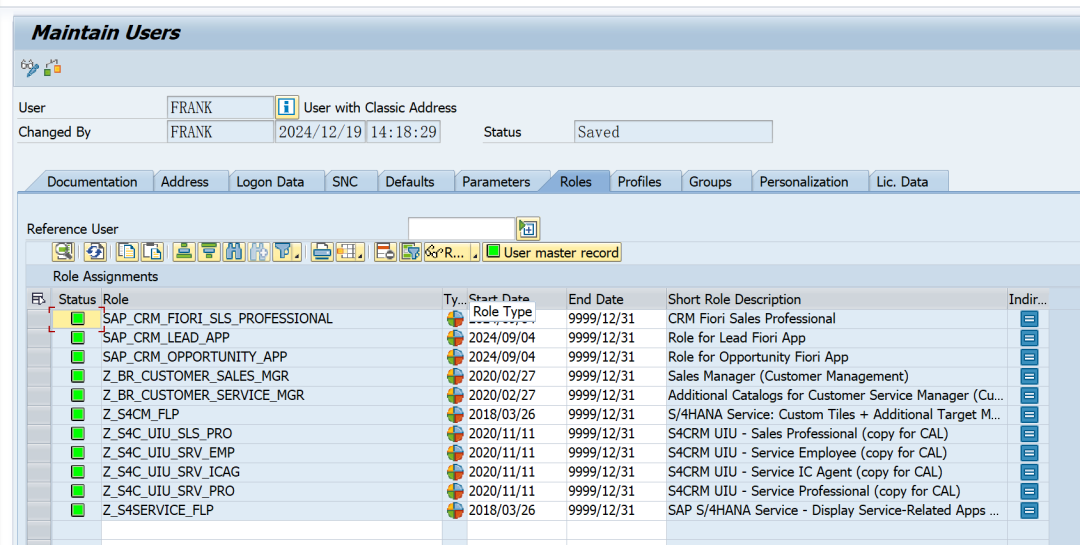Toggle the status indicator for SAP_CRM_LEAD_APP

pyautogui.click(x=78, y=338)
